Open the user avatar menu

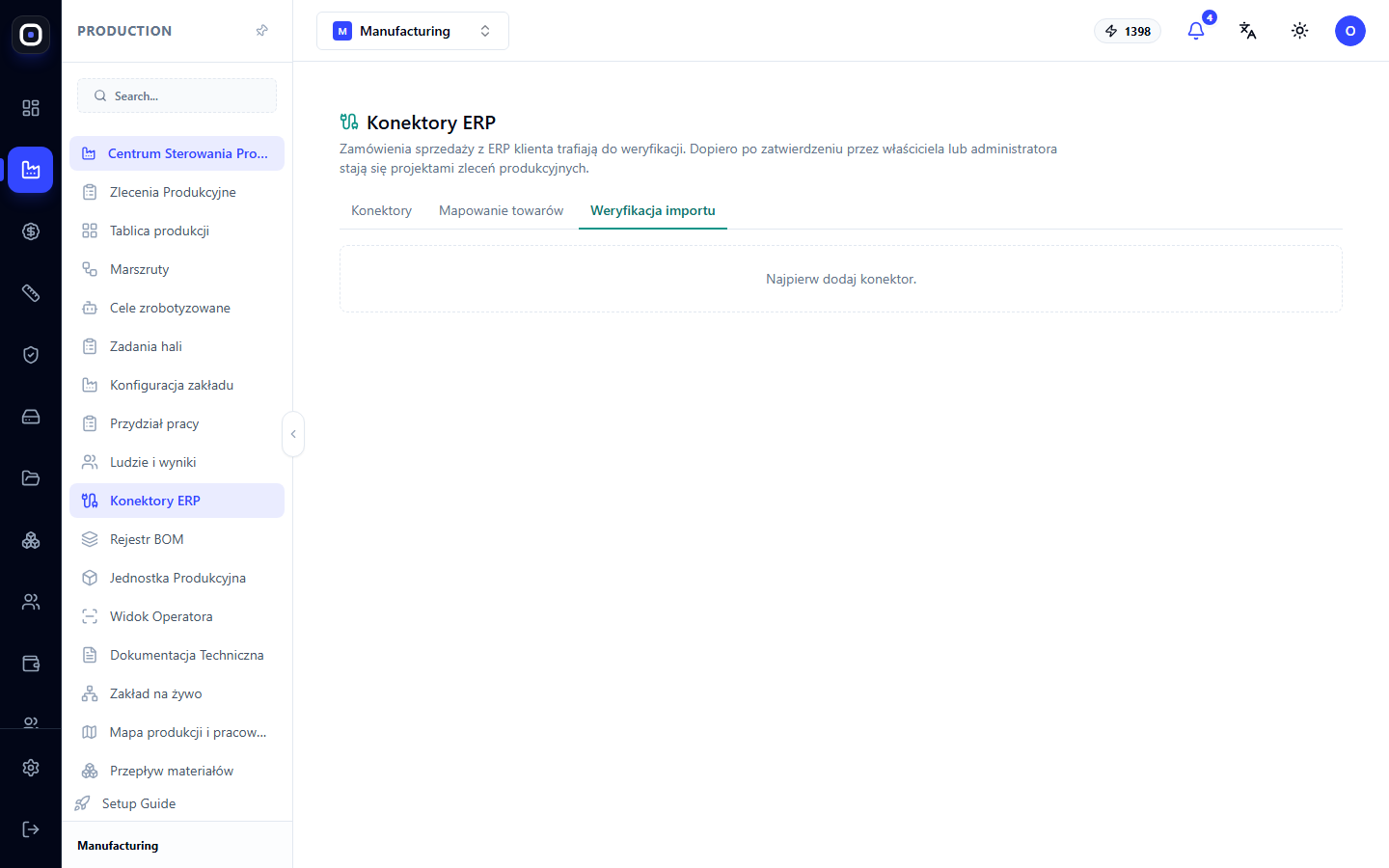(1350, 31)
